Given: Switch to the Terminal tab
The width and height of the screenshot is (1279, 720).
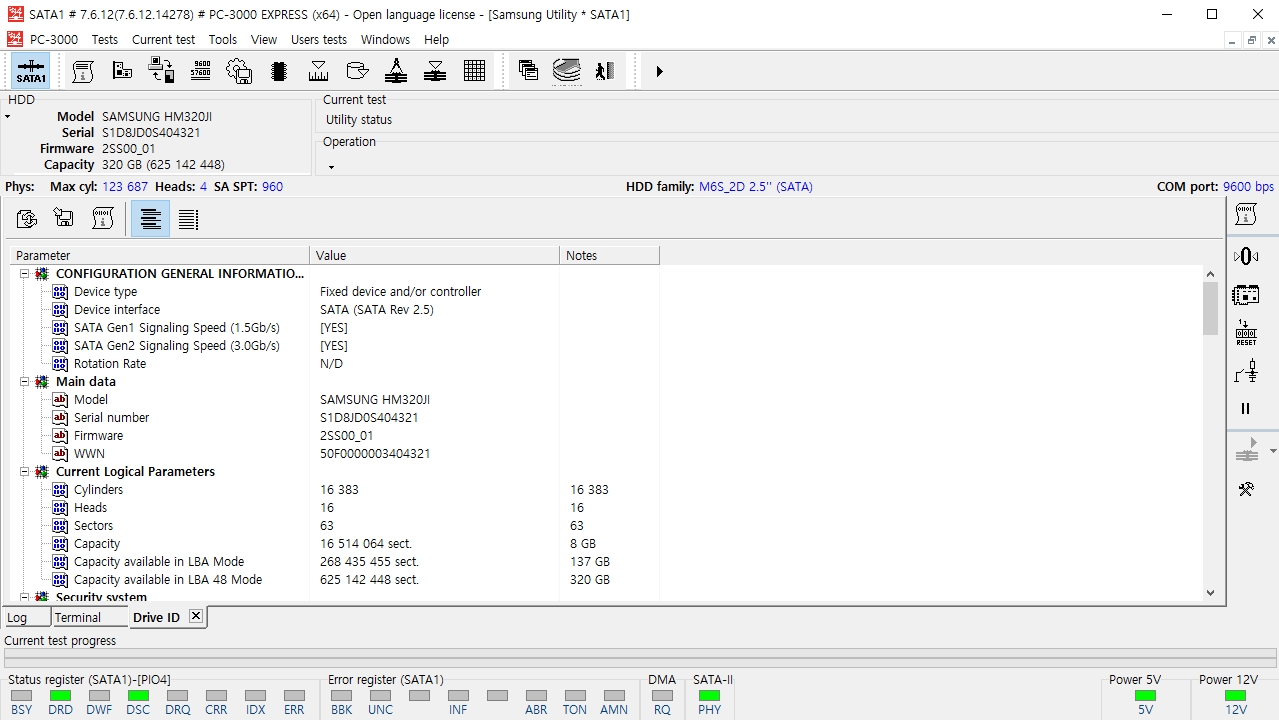Looking at the screenshot, I should point(78,617).
